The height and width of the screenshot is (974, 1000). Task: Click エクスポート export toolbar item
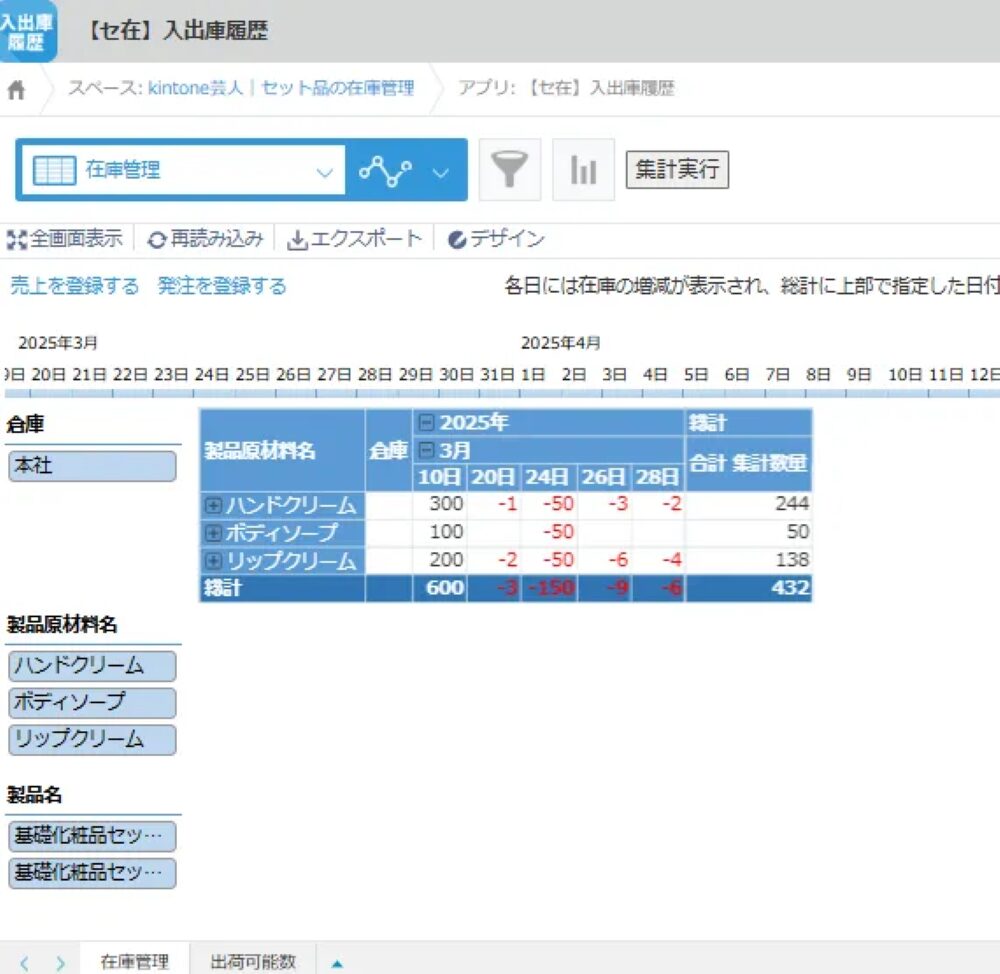pos(355,240)
